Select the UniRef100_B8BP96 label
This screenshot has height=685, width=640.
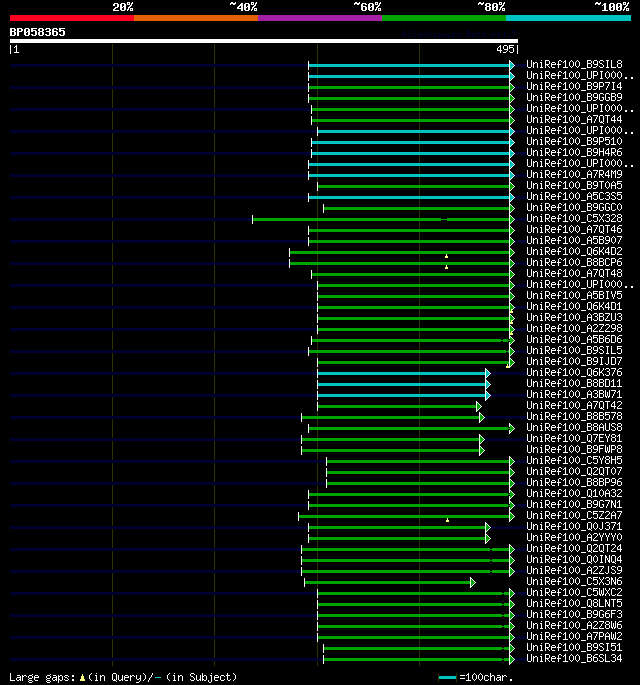tap(574, 483)
